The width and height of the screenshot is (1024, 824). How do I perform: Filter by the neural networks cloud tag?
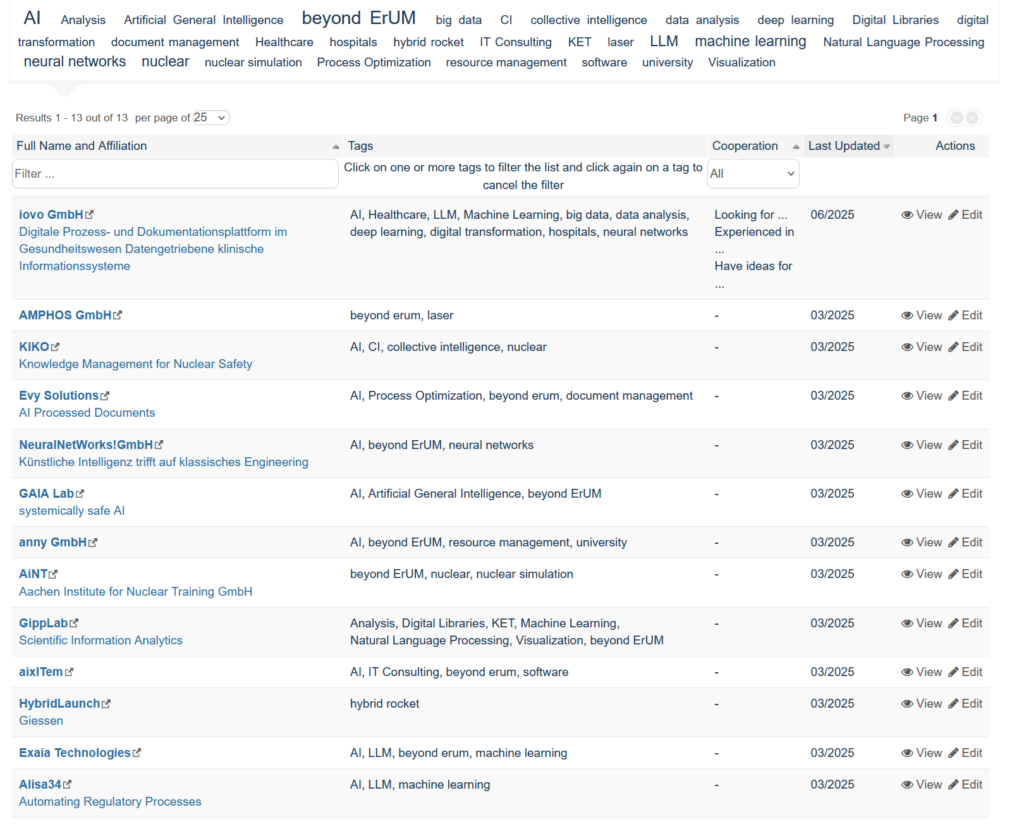pyautogui.click(x=75, y=62)
